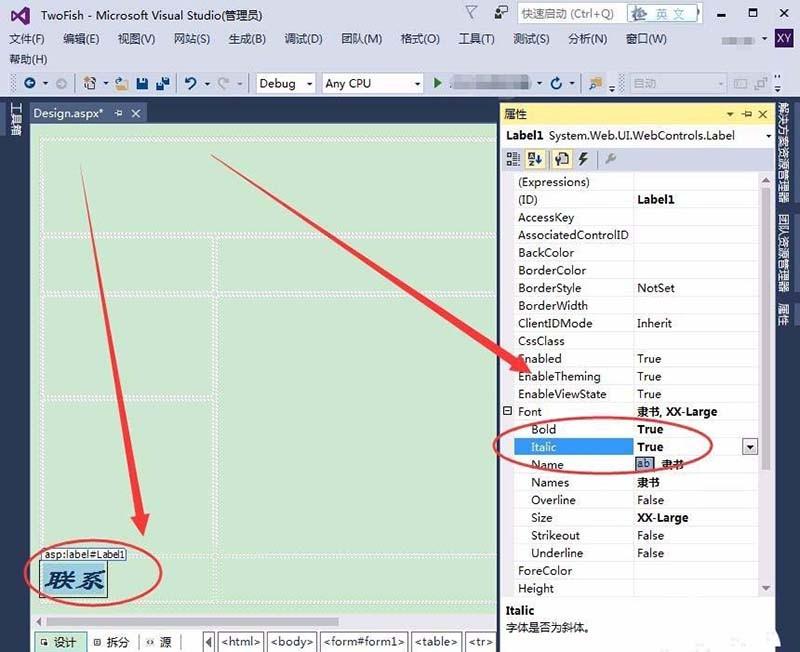The height and width of the screenshot is (652, 800).
Task: Open the 格式 menu
Action: click(423, 38)
